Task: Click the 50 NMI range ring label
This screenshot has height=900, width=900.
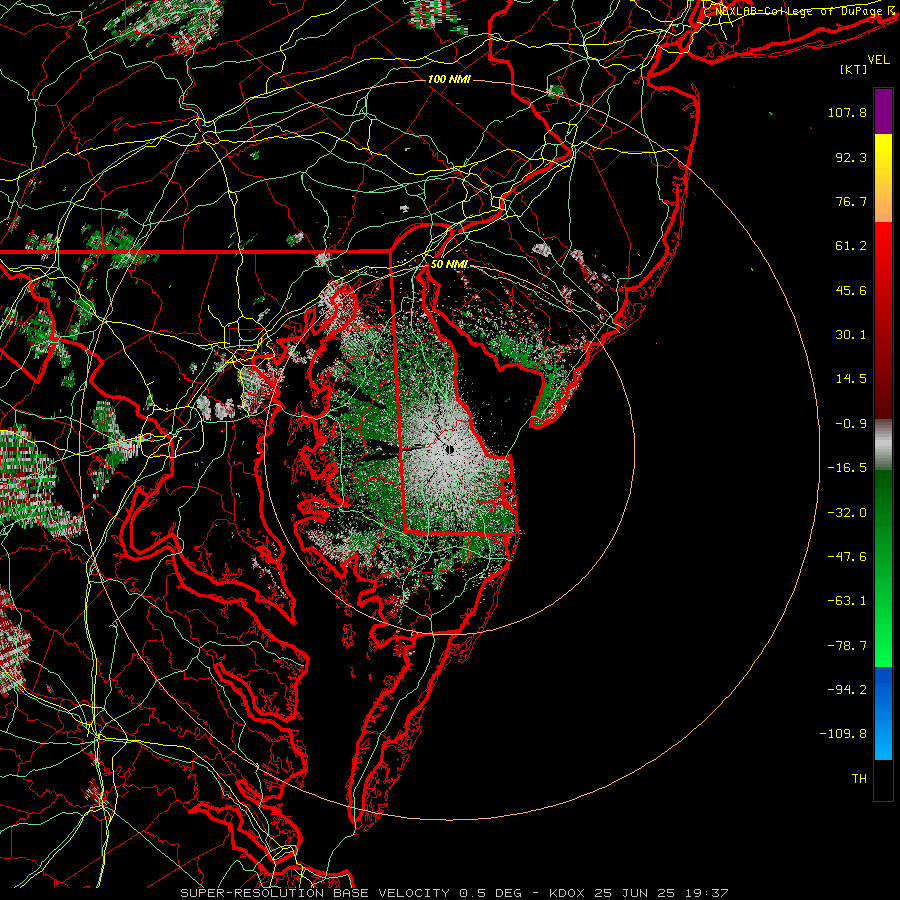Action: [x=449, y=264]
